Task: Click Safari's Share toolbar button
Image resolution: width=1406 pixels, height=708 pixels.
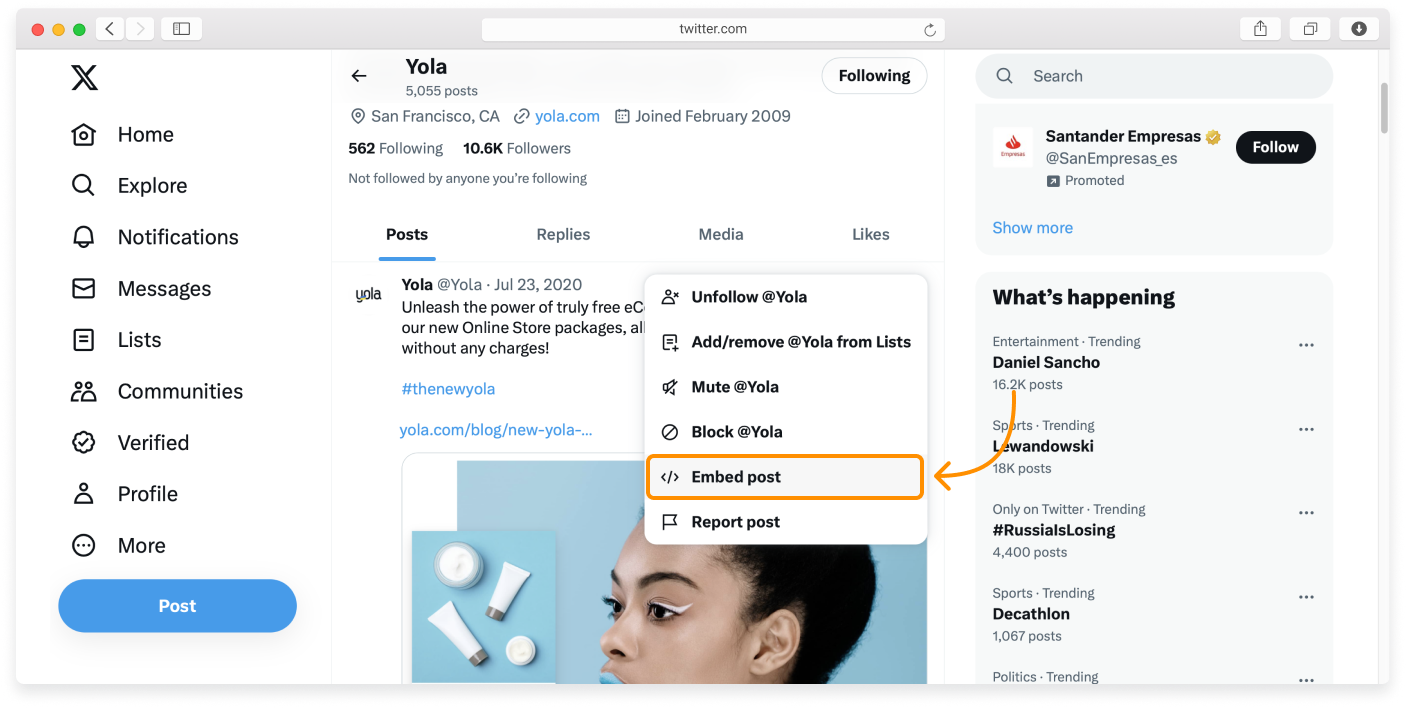Action: 1260,29
